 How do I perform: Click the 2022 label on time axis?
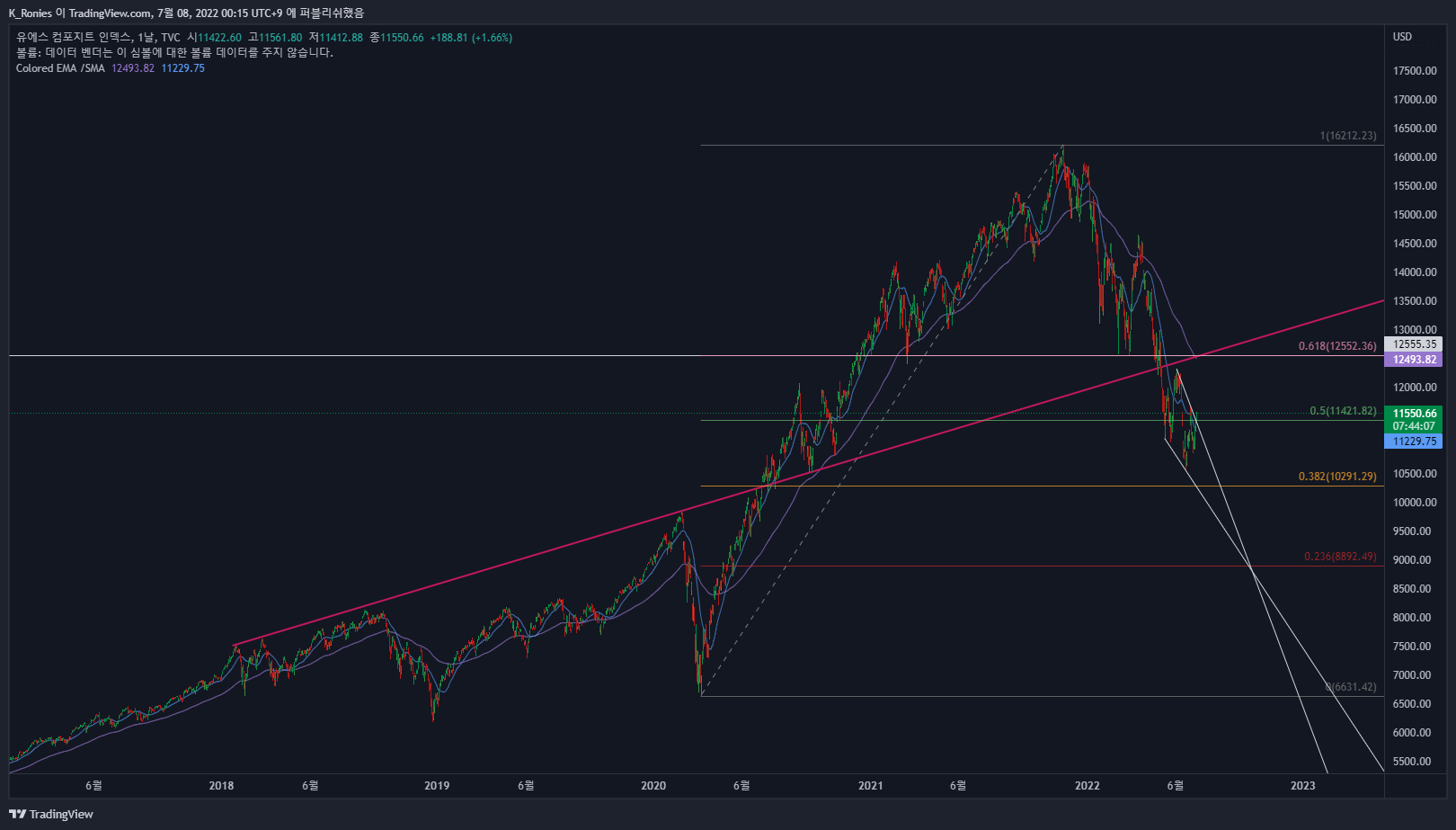click(1088, 786)
